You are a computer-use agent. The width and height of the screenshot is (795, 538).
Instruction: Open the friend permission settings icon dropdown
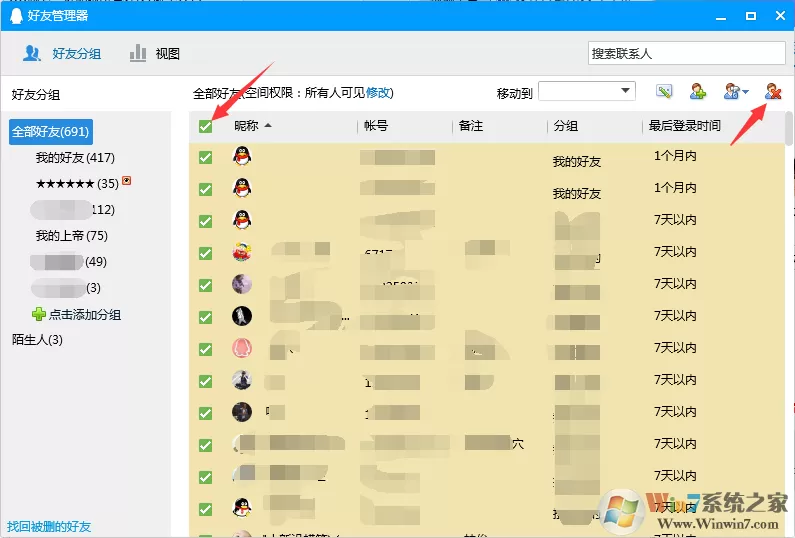point(736,92)
